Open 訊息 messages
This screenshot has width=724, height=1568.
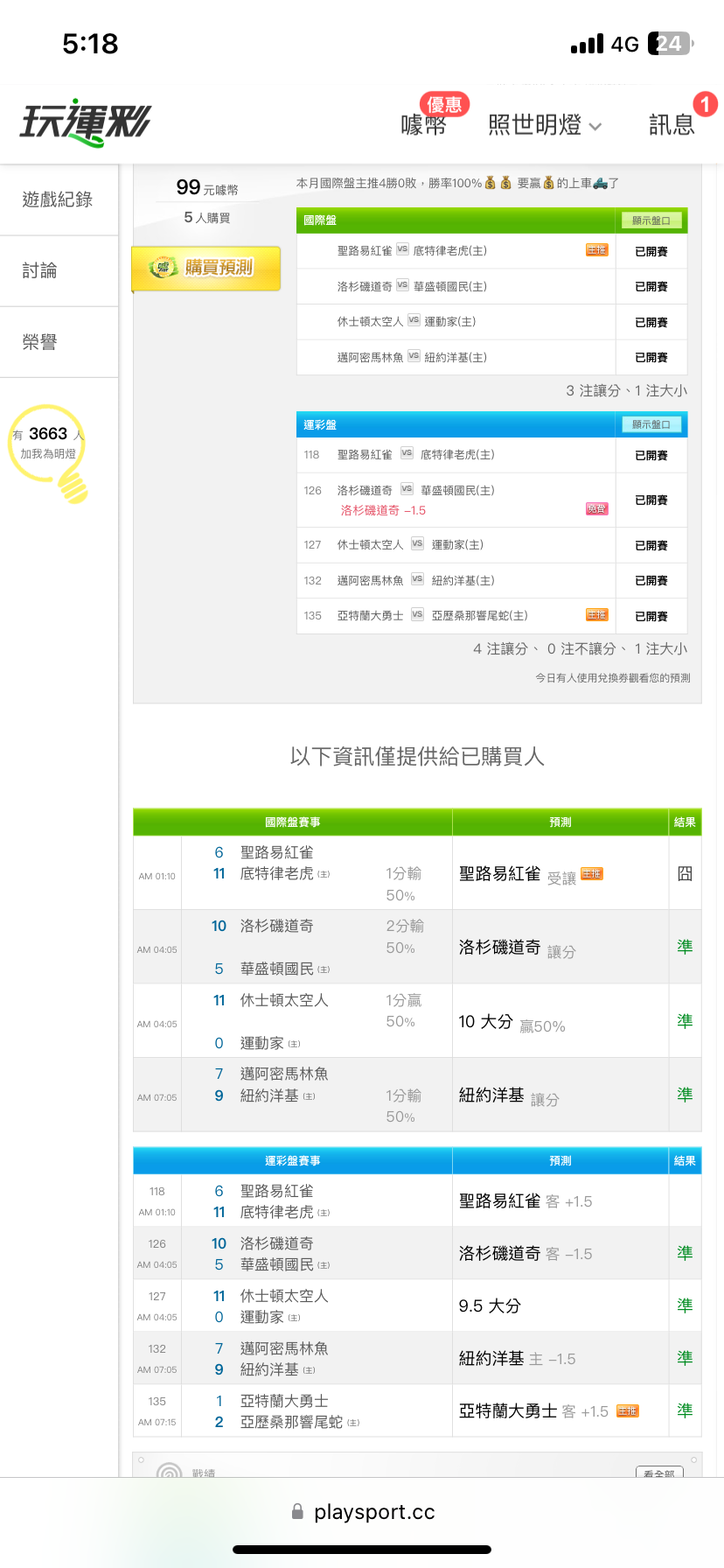tap(672, 125)
